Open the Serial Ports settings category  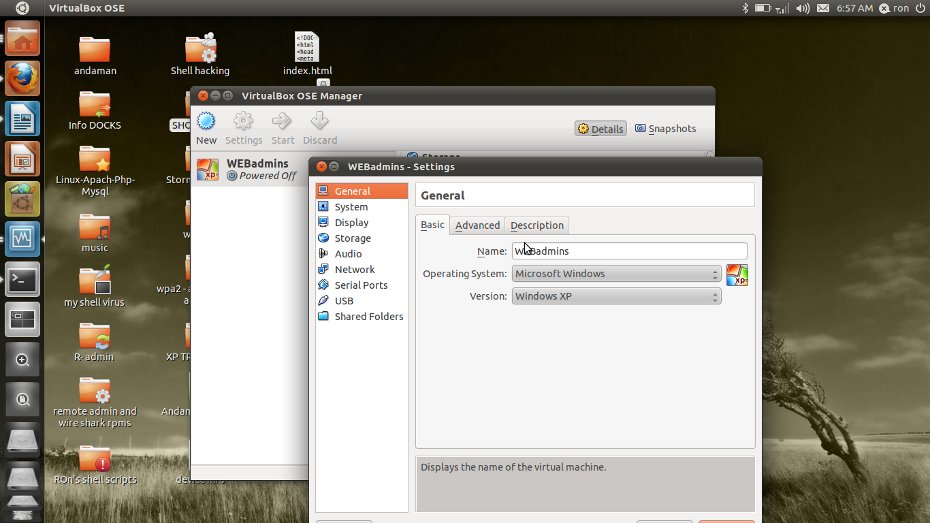[x=362, y=285]
